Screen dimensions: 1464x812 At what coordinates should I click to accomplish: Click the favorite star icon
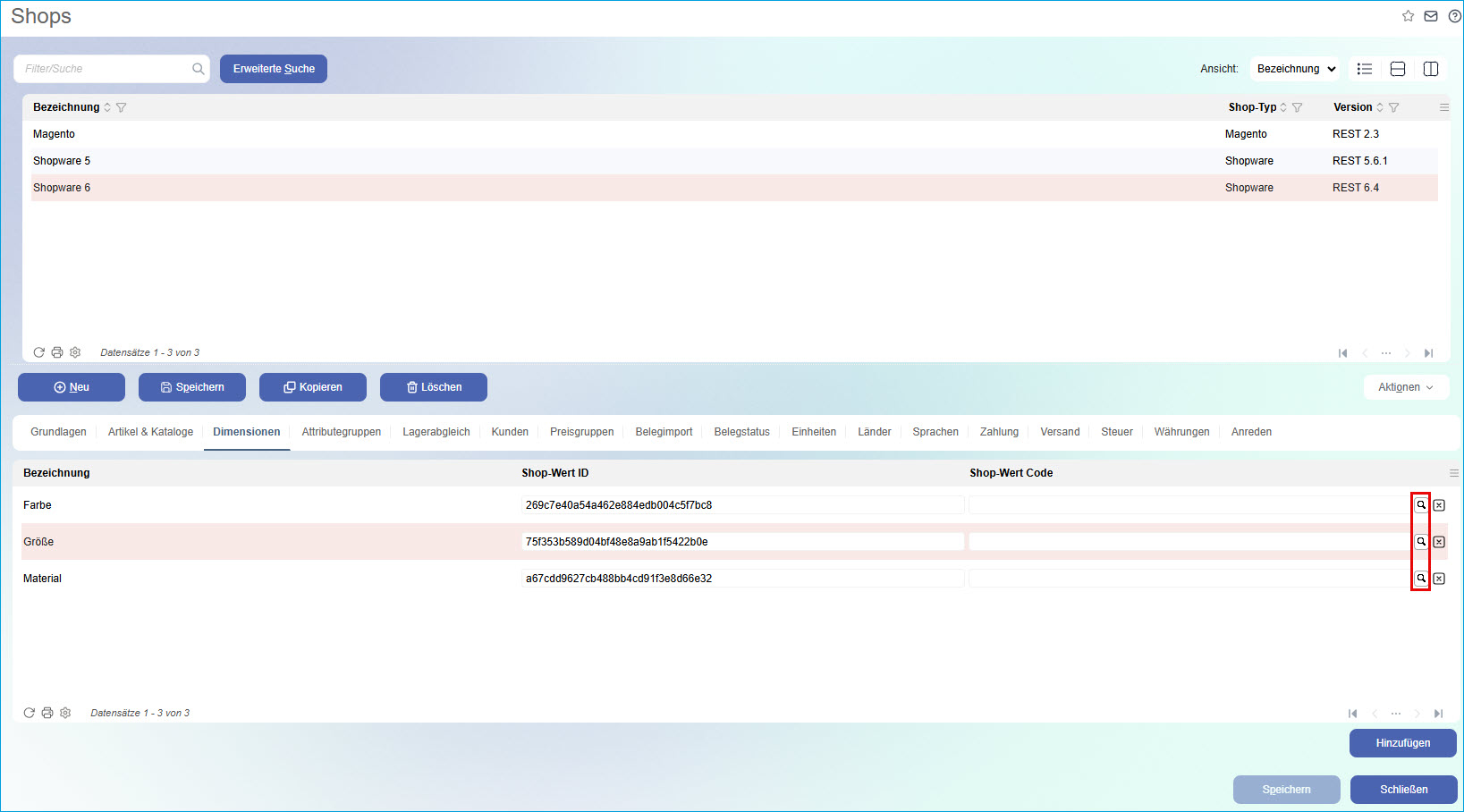click(1408, 16)
